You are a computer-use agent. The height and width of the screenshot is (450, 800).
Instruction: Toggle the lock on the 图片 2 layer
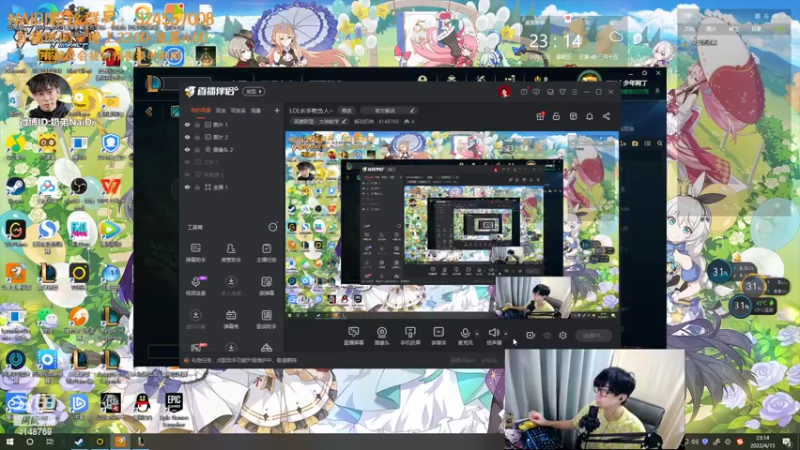[x=197, y=137]
